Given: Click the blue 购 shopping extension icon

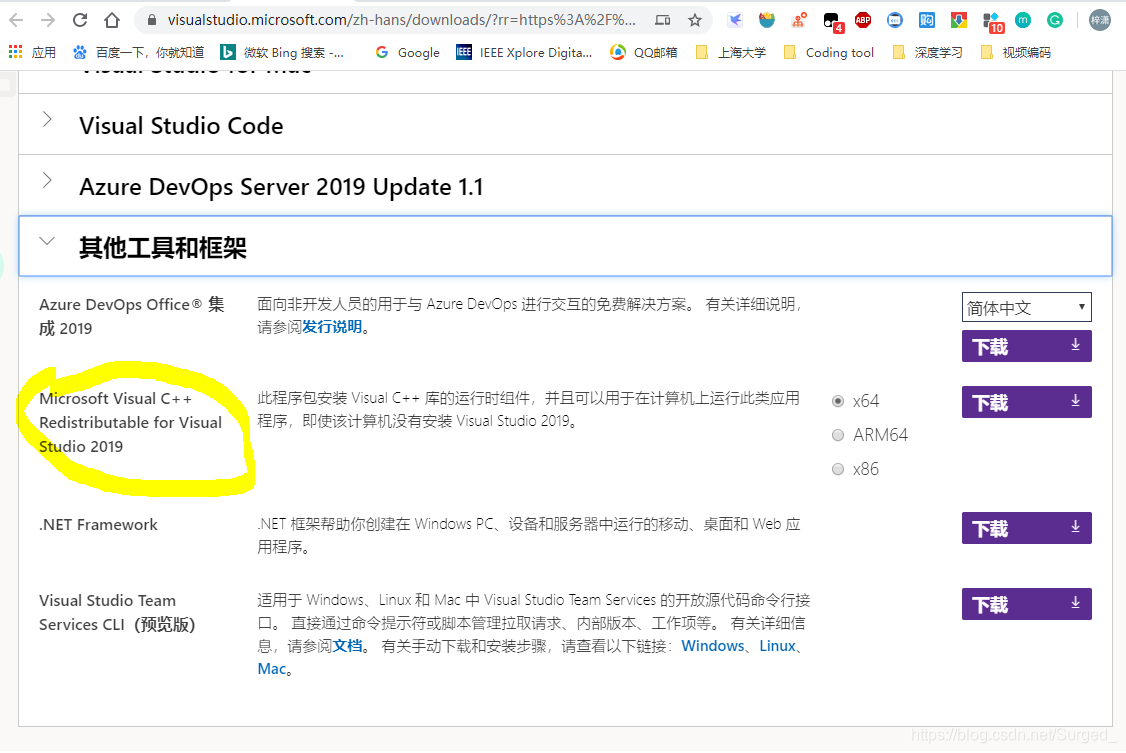Looking at the screenshot, I should 927,20.
